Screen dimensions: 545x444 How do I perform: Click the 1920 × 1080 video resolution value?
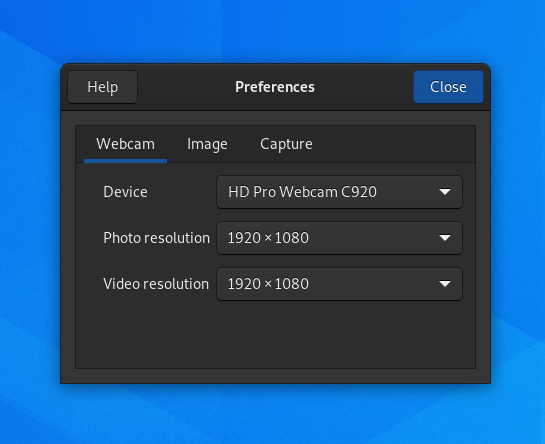268,284
